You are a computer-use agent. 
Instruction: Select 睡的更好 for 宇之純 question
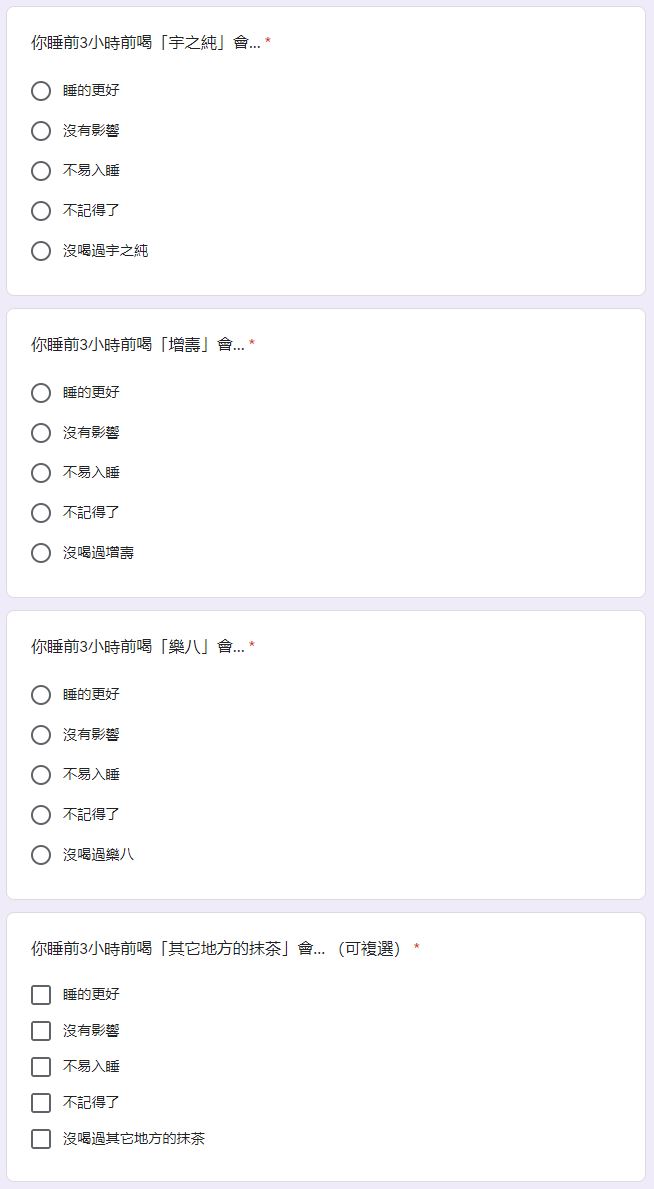coord(41,91)
